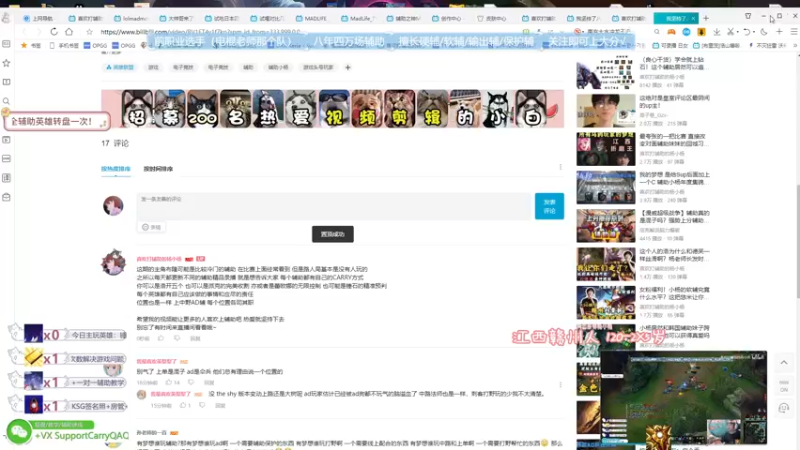Click the yellow download extension icon
800x450 pixels.
[702, 32]
